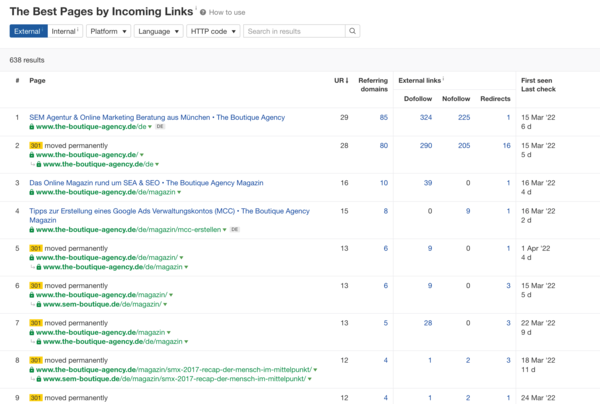The width and height of the screenshot is (600, 404).
Task: Click the '22 Mar '22' first seen date
Action: click(x=538, y=323)
